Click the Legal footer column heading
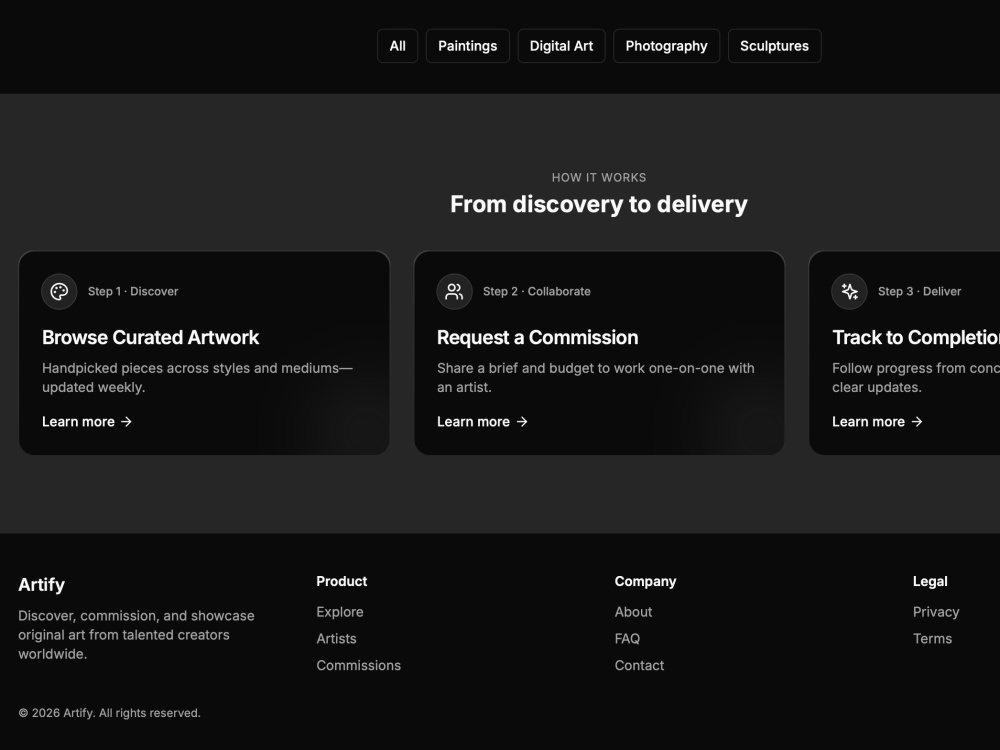This screenshot has height=750, width=1000. coord(930,582)
